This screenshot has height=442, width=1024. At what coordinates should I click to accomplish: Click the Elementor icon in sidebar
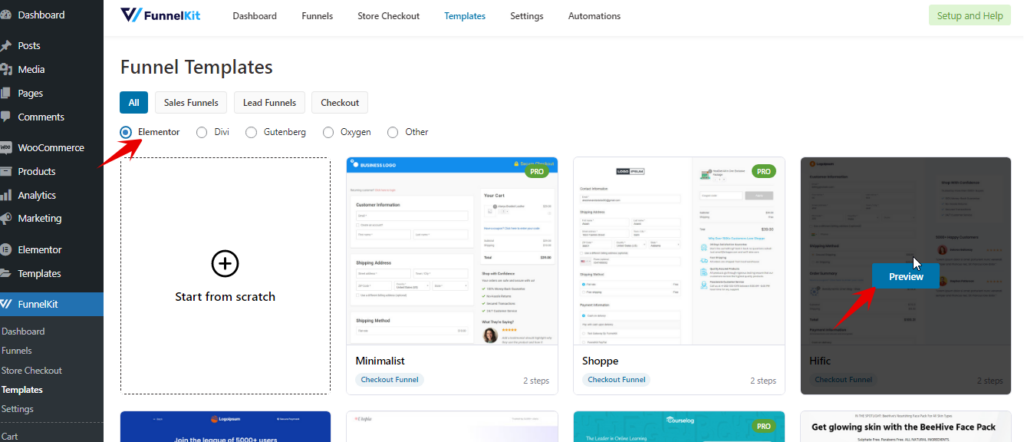click(5, 249)
